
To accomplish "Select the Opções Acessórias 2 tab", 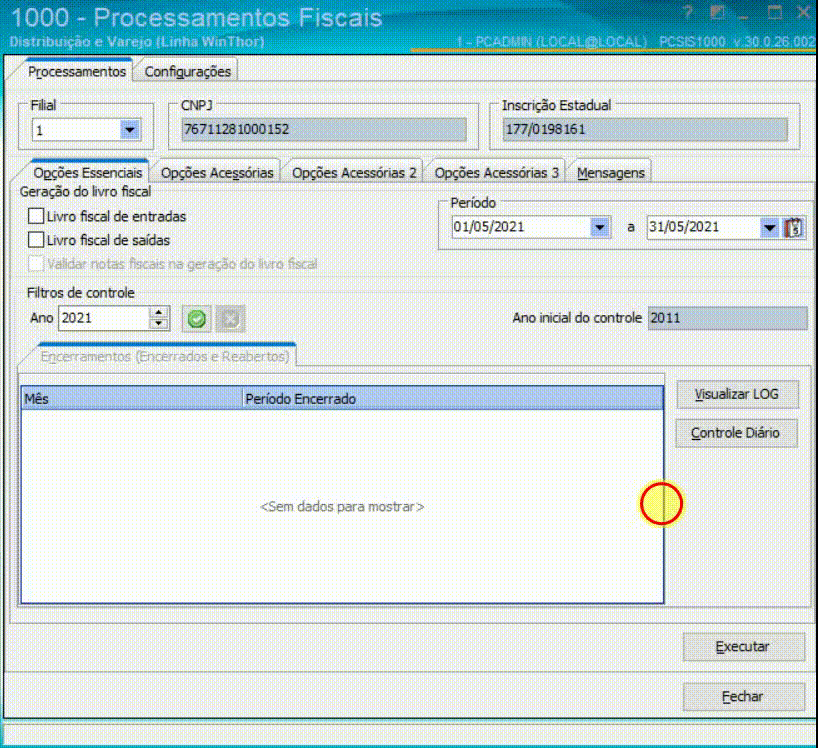I will coord(354,173).
